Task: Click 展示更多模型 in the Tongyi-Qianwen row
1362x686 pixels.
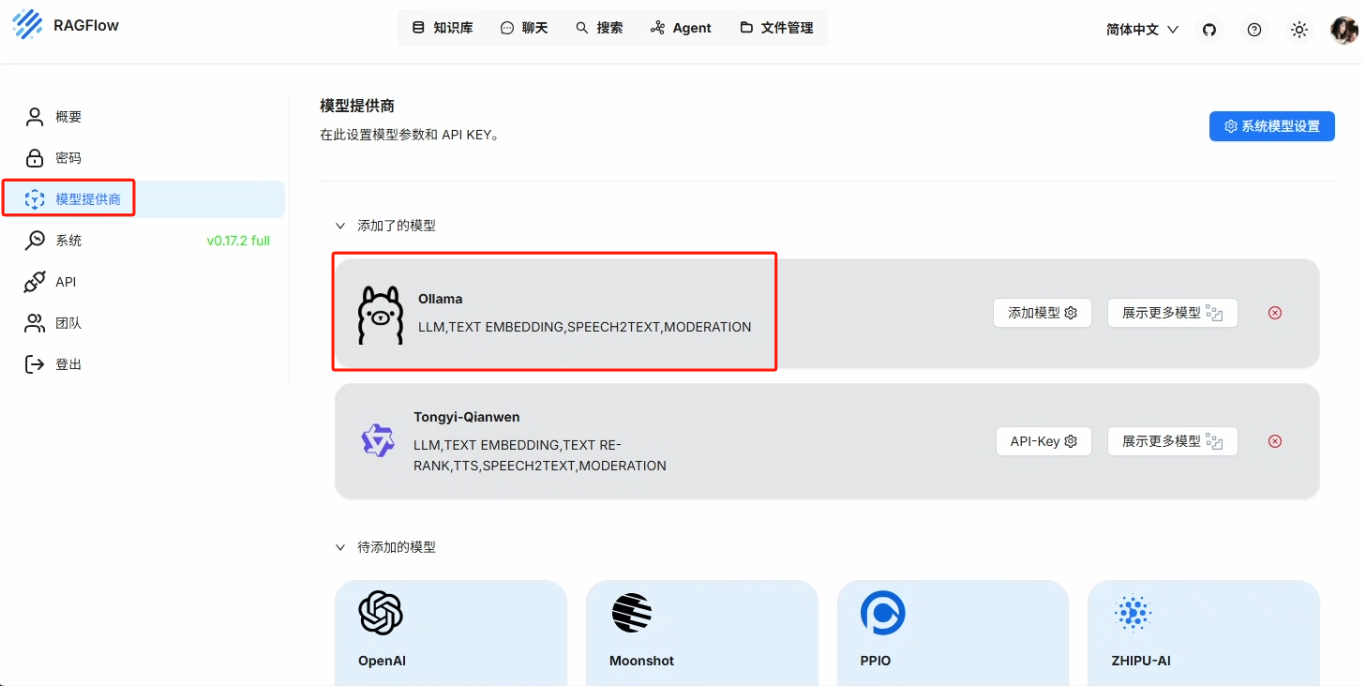Action: coord(1172,441)
